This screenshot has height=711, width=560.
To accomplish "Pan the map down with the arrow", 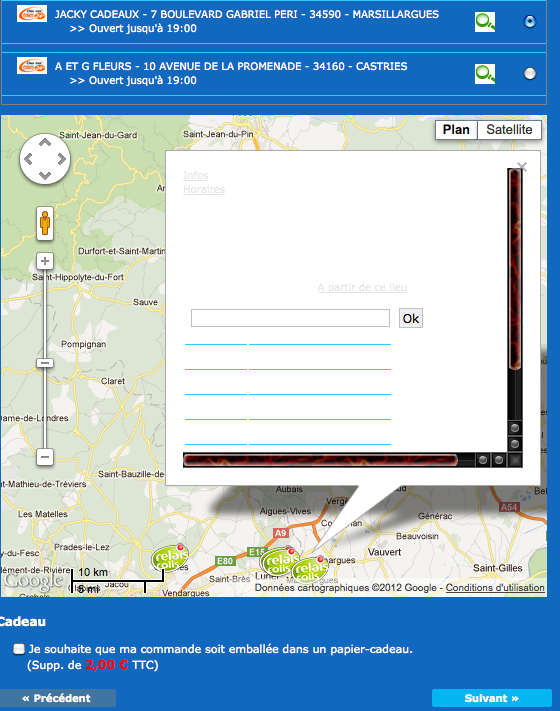I will (45, 175).
